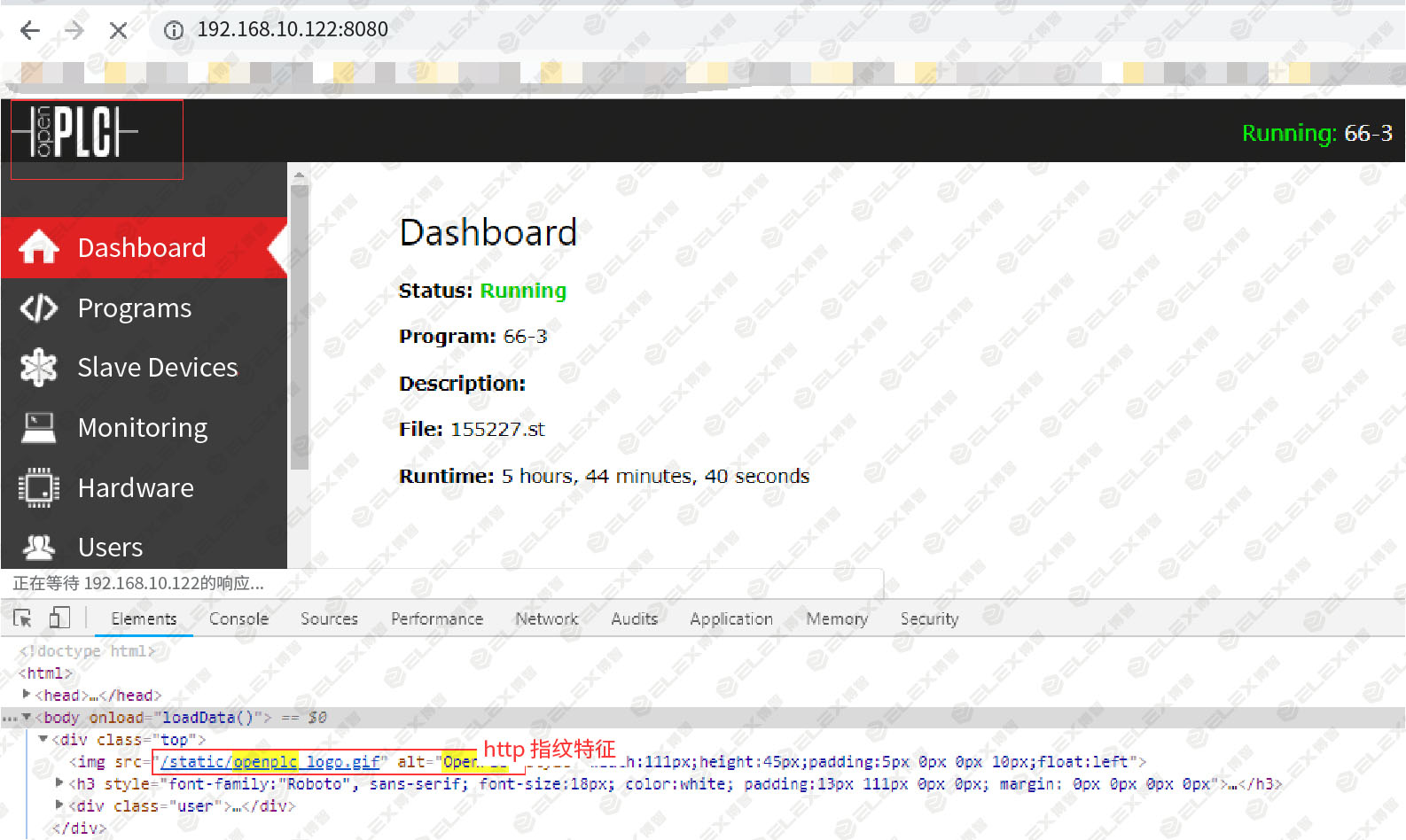Viewport: 1406px width, 840px height.
Task: Open the Hardware chip icon
Action: coord(39,487)
